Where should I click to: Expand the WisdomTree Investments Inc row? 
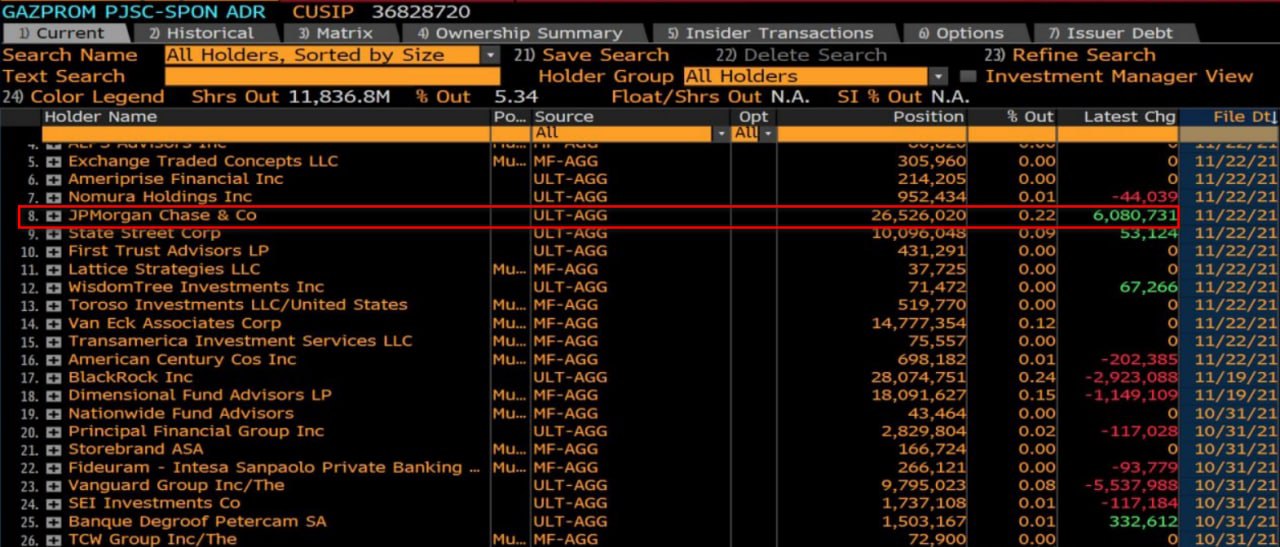click(54, 287)
